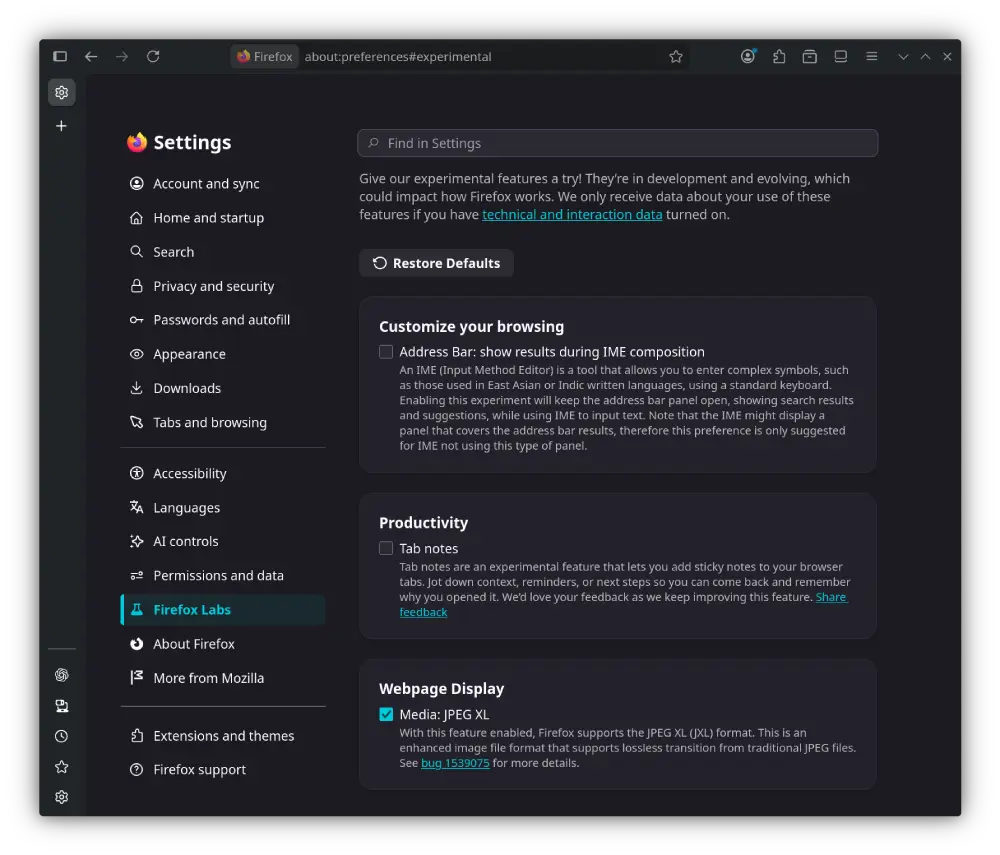1000x855 pixels.
Task: Open the Firefox account profile icon
Action: pyautogui.click(x=748, y=56)
